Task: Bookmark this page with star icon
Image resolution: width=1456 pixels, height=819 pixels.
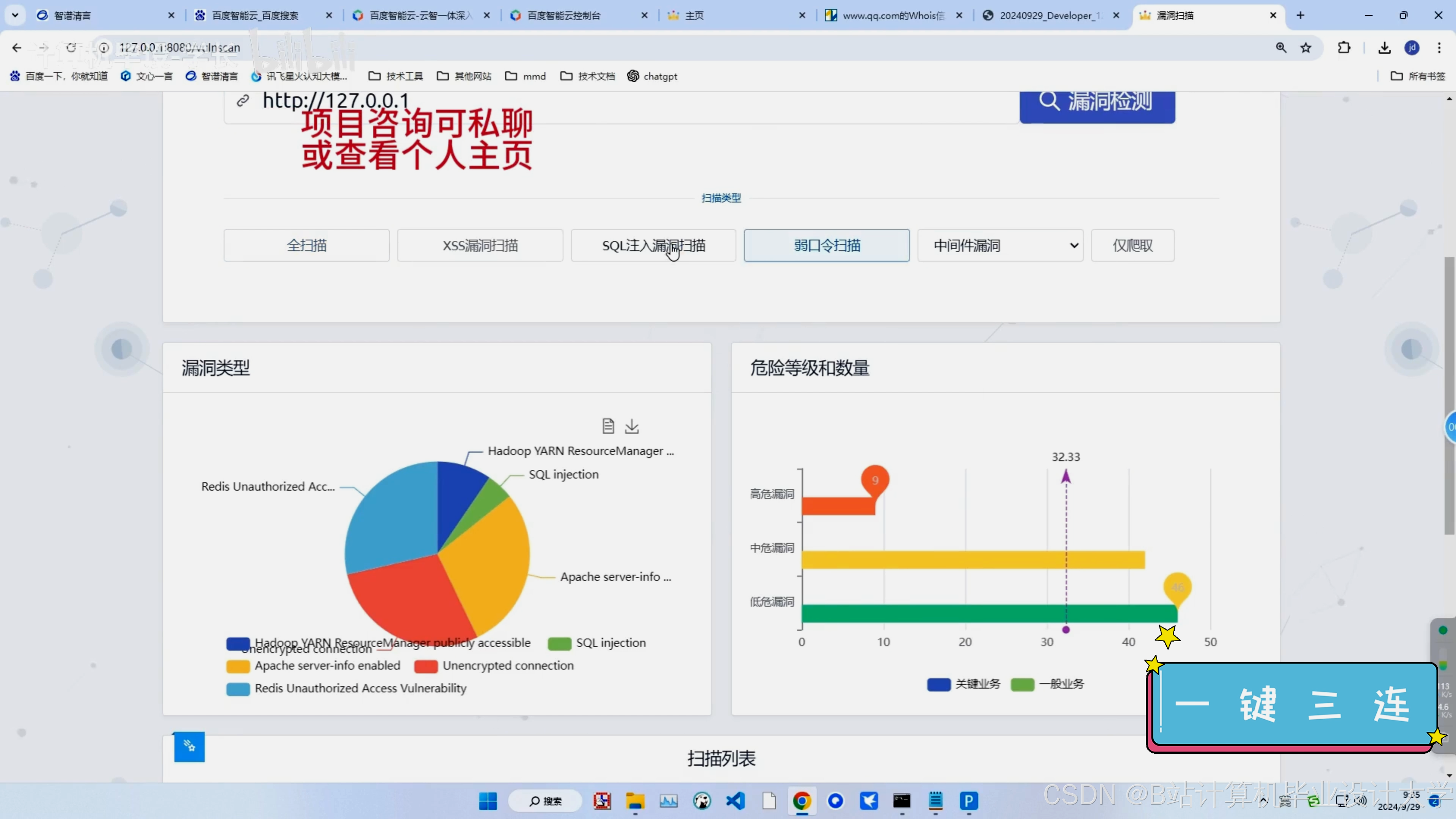Action: [x=1305, y=48]
